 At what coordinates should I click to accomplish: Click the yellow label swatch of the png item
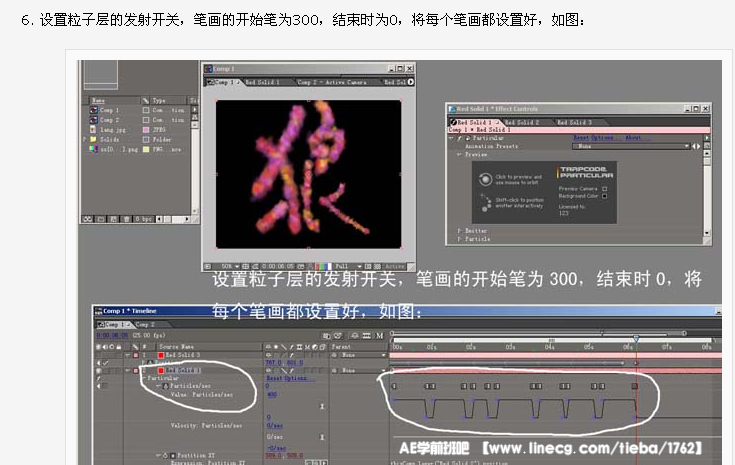pyautogui.click(x=146, y=149)
